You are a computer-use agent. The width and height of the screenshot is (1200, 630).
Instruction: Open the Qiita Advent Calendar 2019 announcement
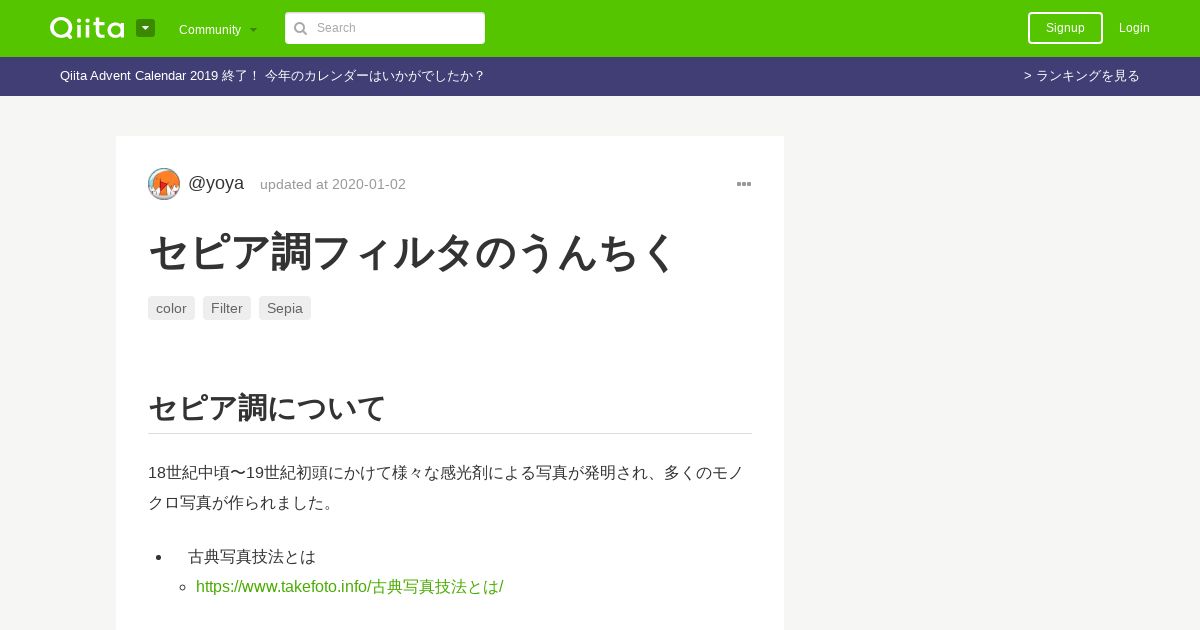point(272,76)
